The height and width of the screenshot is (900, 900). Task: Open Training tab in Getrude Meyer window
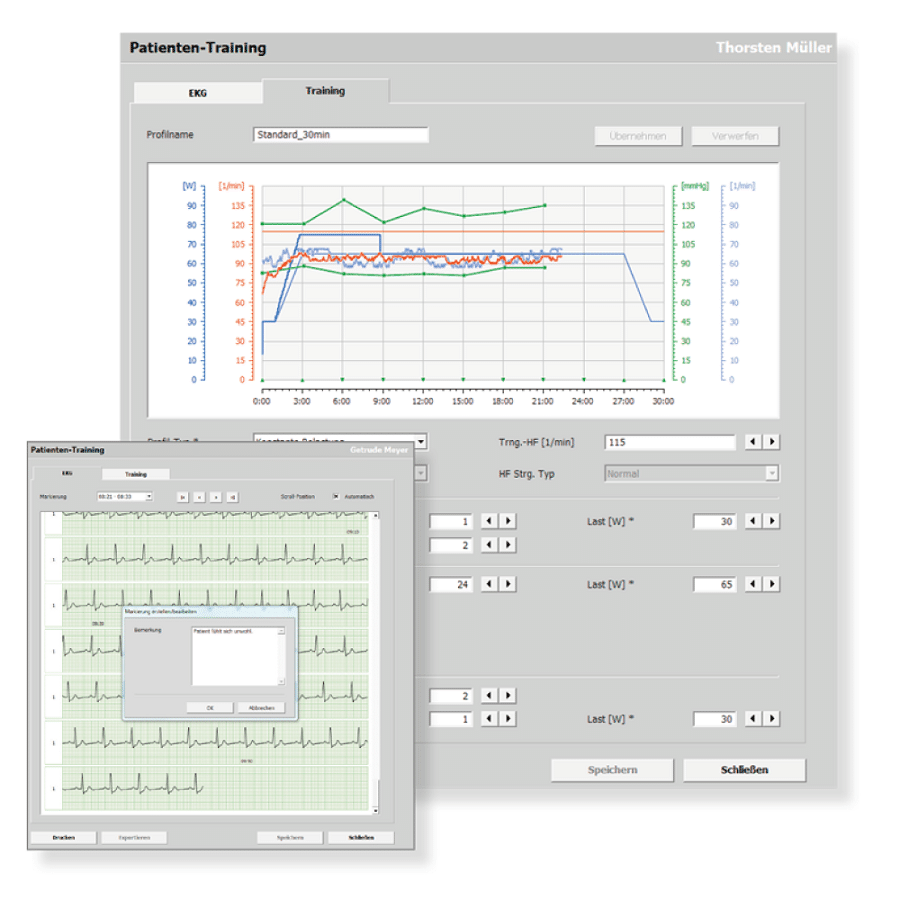[x=136, y=474]
